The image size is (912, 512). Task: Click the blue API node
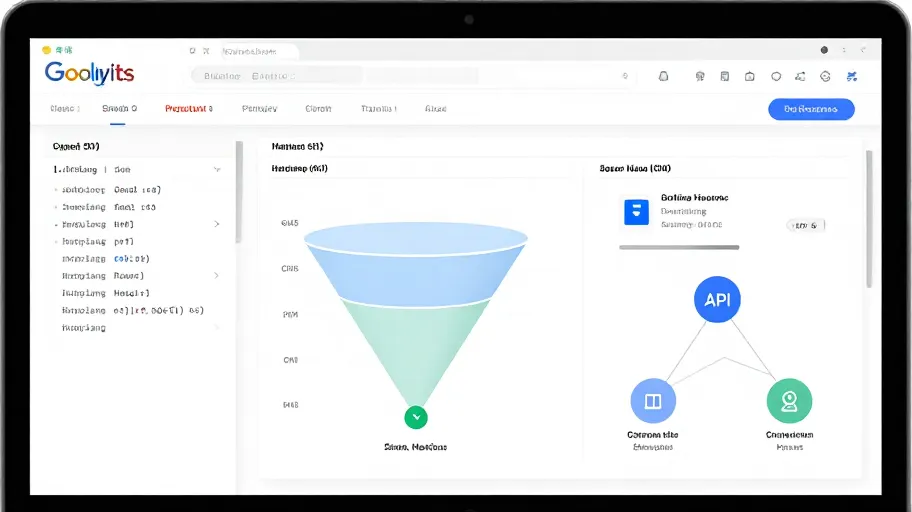717,299
